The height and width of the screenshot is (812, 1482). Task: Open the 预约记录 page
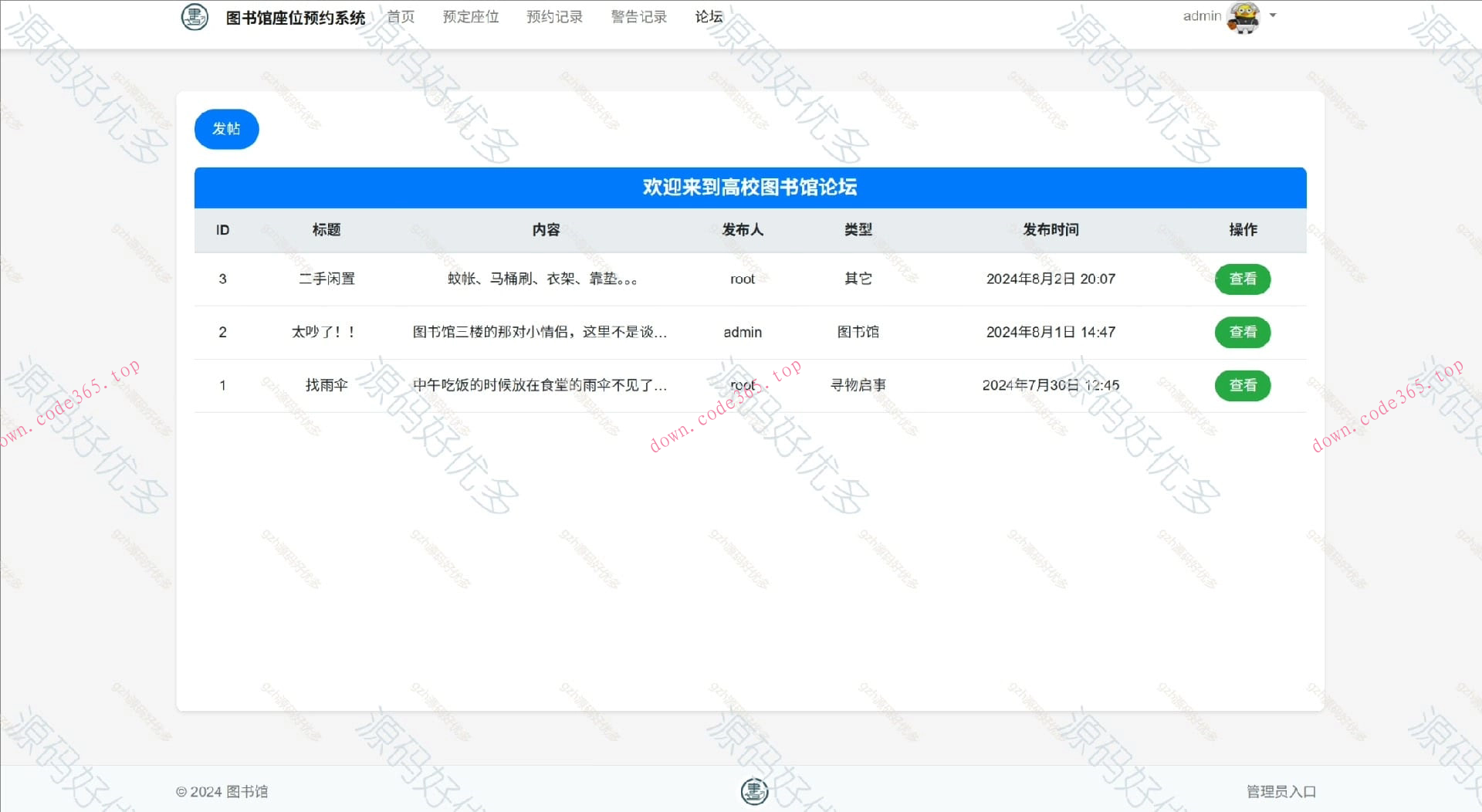click(x=554, y=16)
